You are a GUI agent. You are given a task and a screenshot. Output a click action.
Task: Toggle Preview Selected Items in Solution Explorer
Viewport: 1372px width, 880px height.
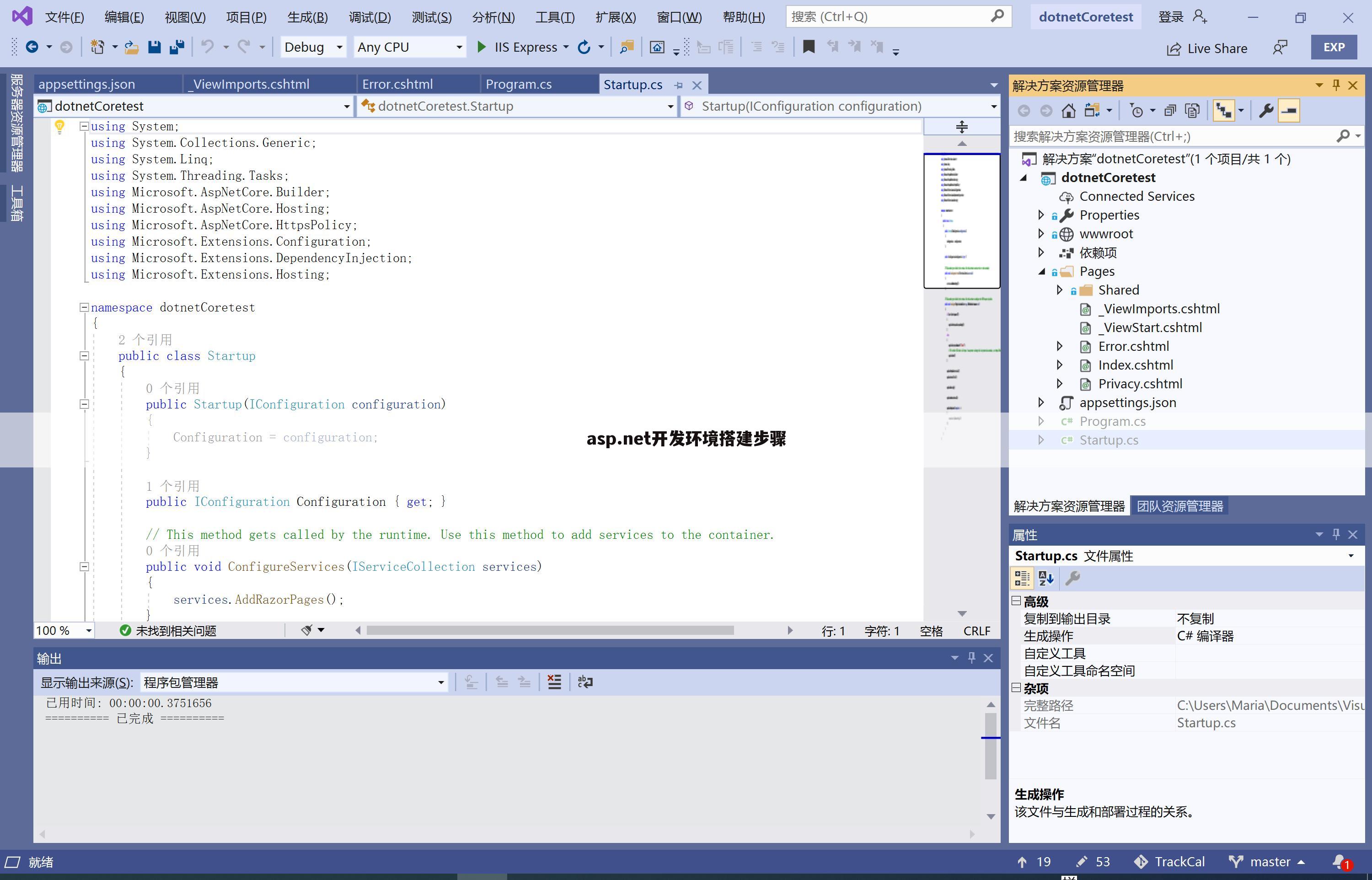pos(1289,111)
